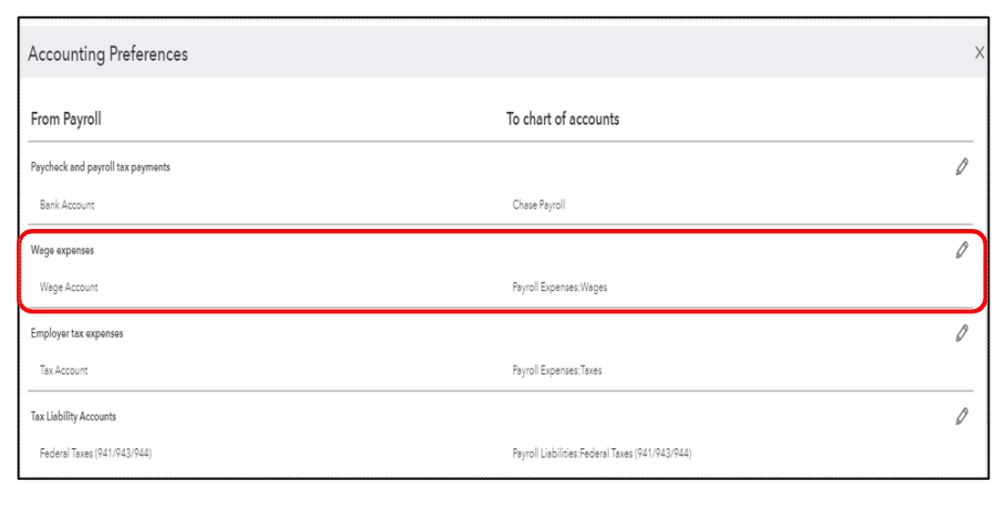Open Tax Liability Accounts edit pencil
Screen dimensions: 999x516
[x=962, y=417]
